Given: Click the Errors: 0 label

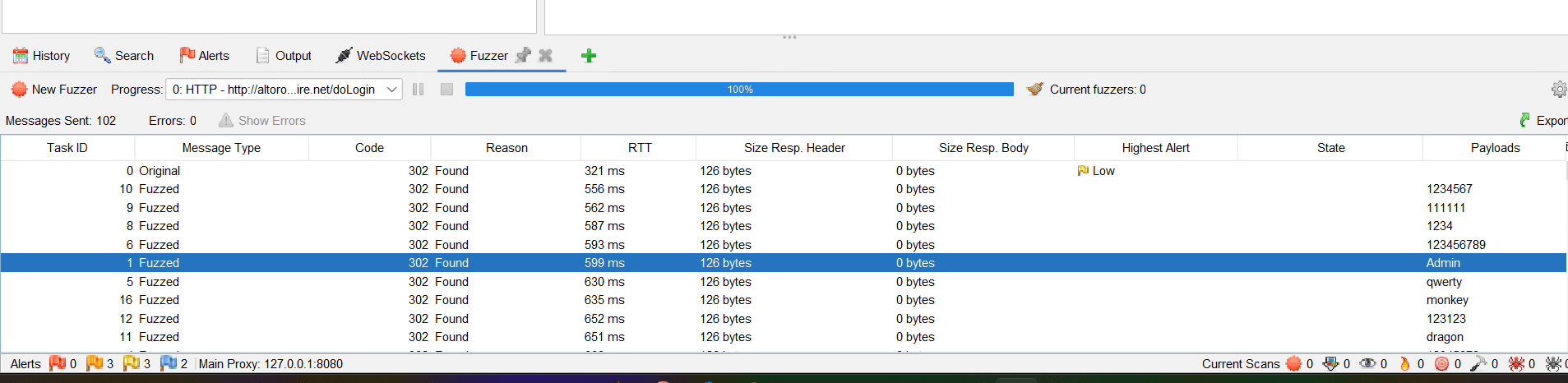Looking at the screenshot, I should coord(173,121).
